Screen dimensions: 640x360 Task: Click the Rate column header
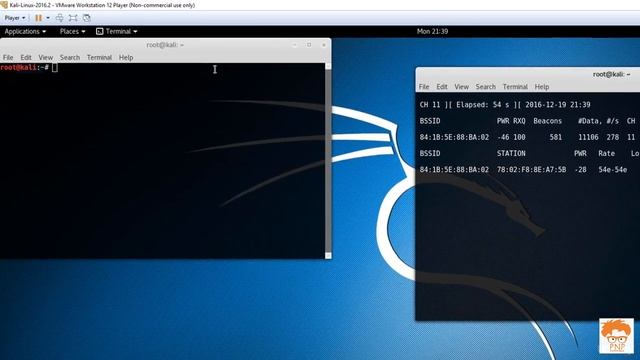(x=607, y=154)
